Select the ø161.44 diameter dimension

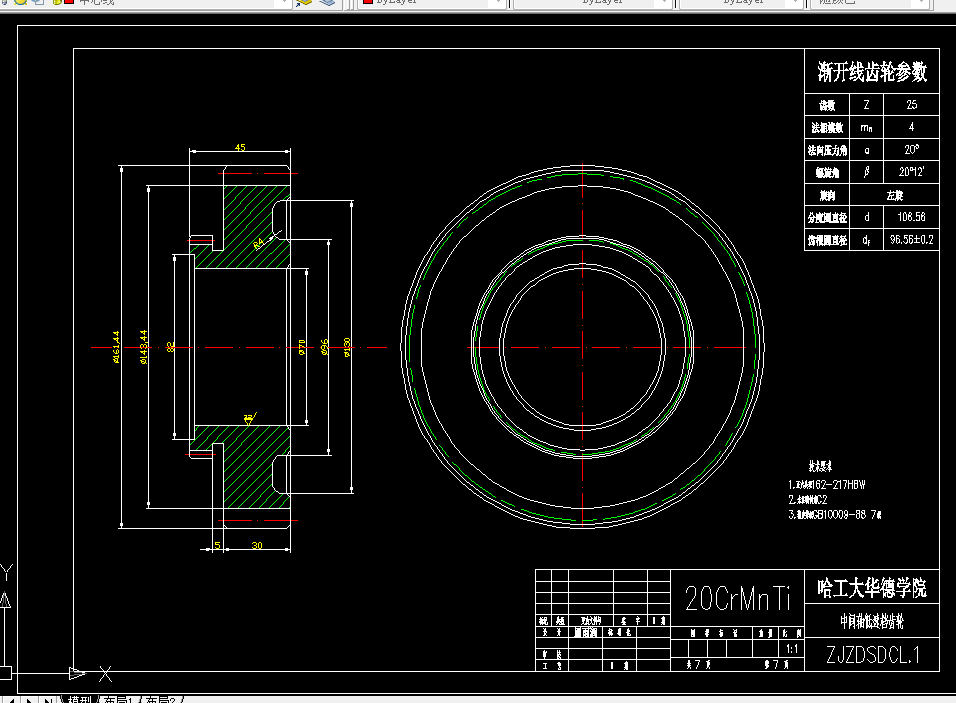[x=116, y=347]
